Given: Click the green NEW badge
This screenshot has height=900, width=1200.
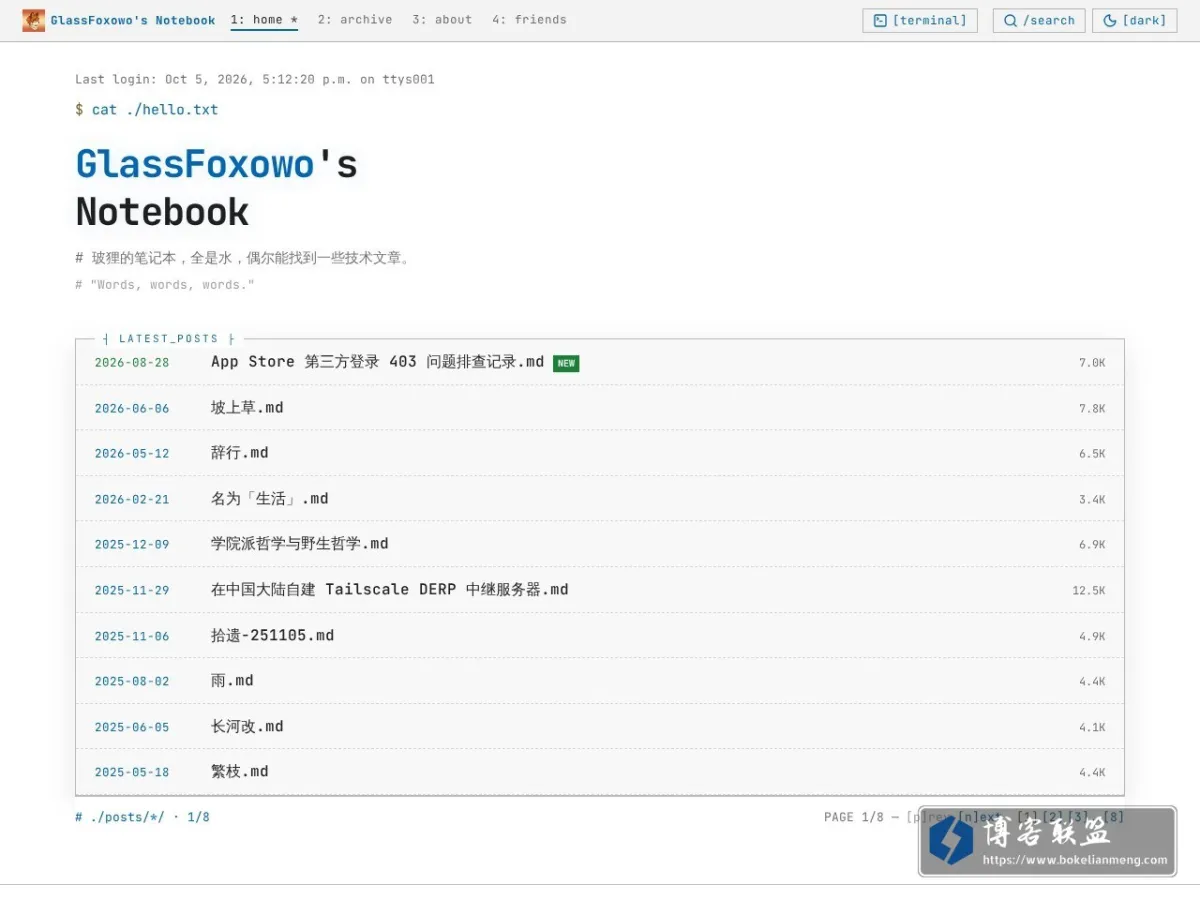Looking at the screenshot, I should point(566,363).
